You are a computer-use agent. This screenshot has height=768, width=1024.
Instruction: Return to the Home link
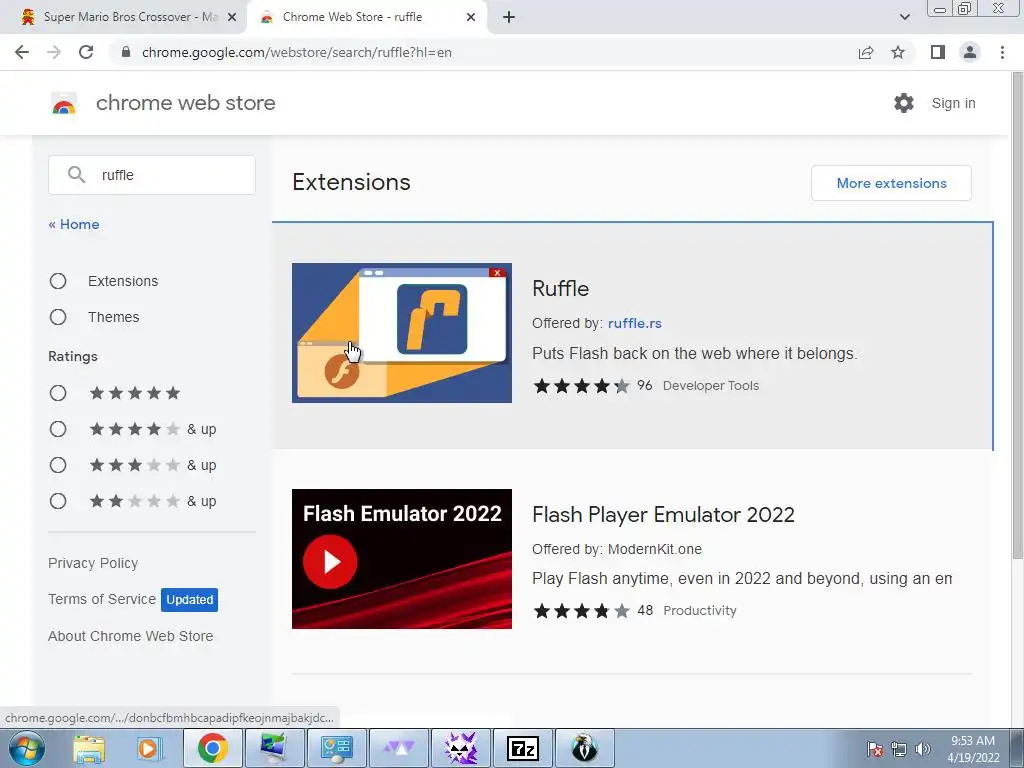[x=74, y=224]
